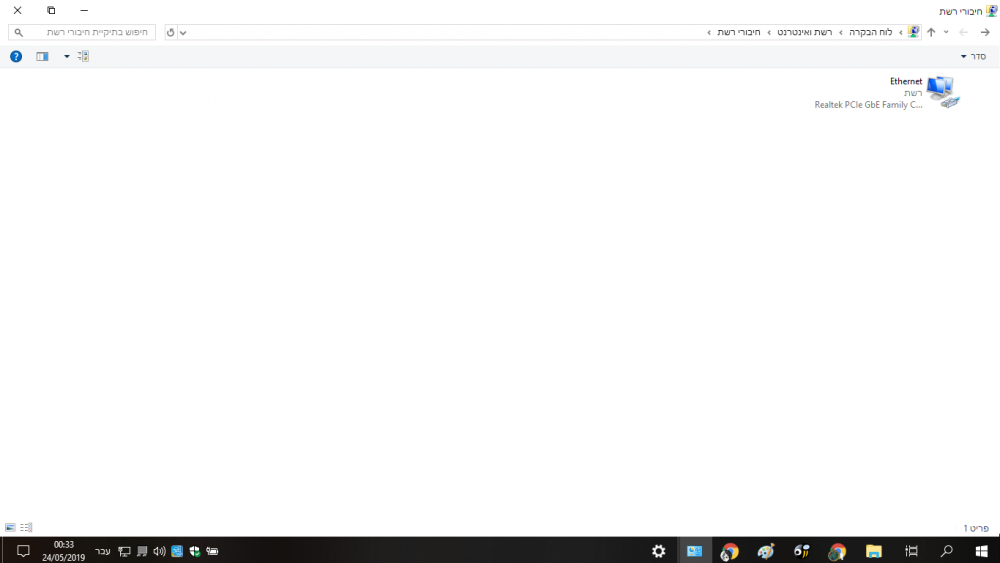Open Task View on taskbar
The image size is (1000, 563).
coord(911,551)
